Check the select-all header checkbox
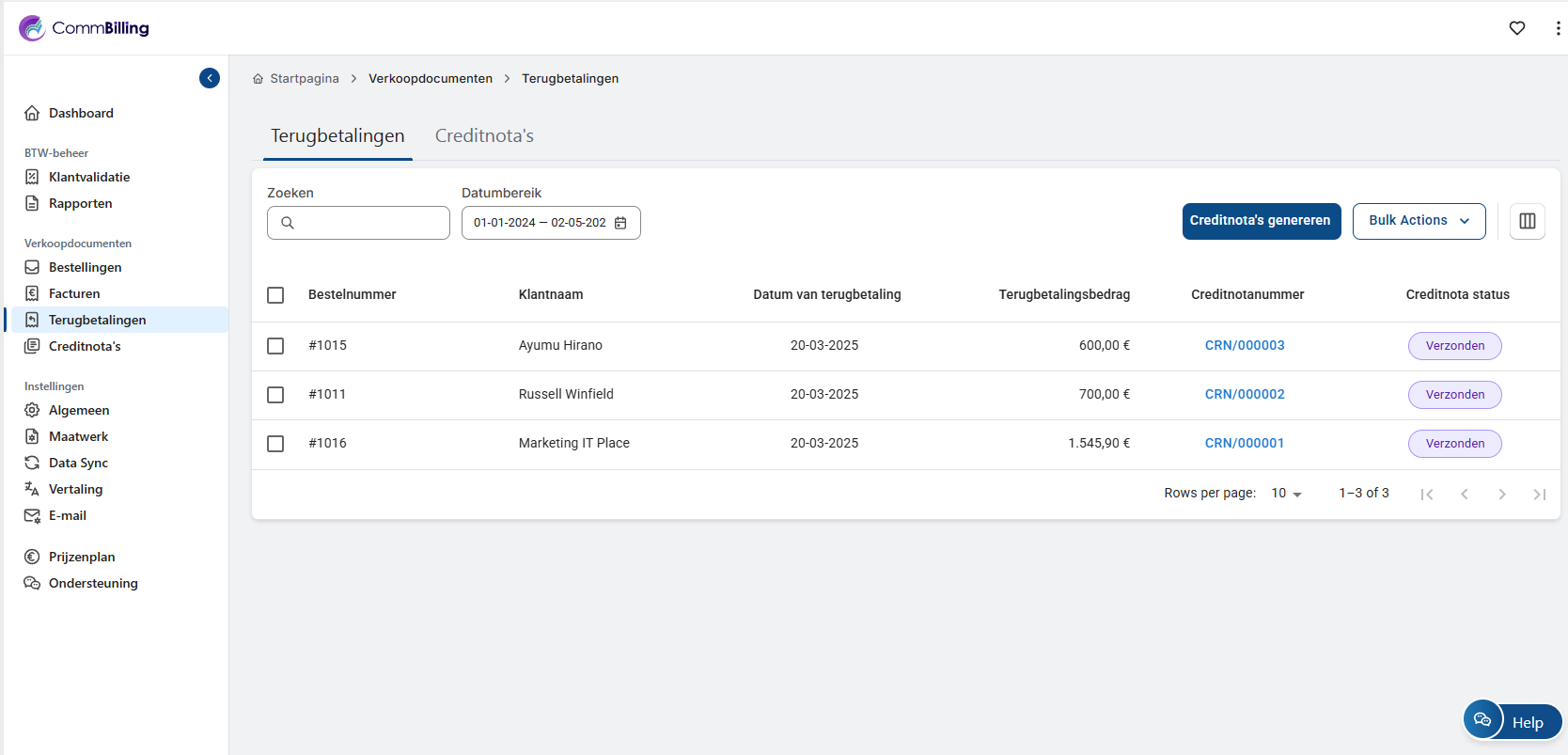Screen dimensions: 1568x755 click(275, 295)
